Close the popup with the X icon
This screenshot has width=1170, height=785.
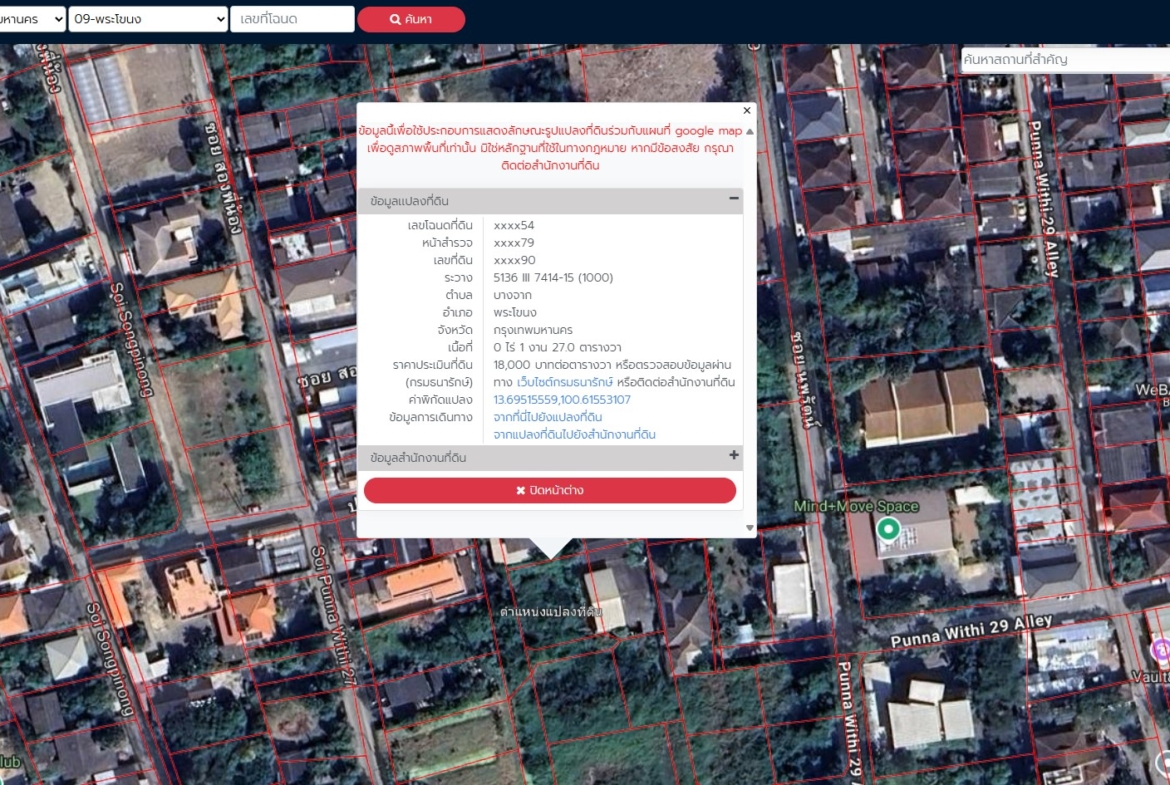(x=747, y=111)
